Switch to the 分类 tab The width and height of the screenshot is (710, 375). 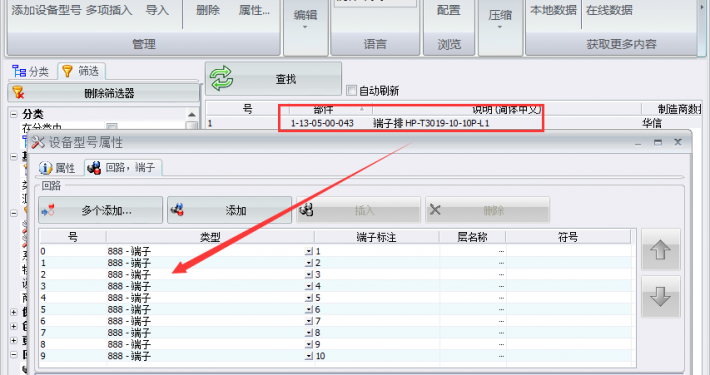coord(31,72)
